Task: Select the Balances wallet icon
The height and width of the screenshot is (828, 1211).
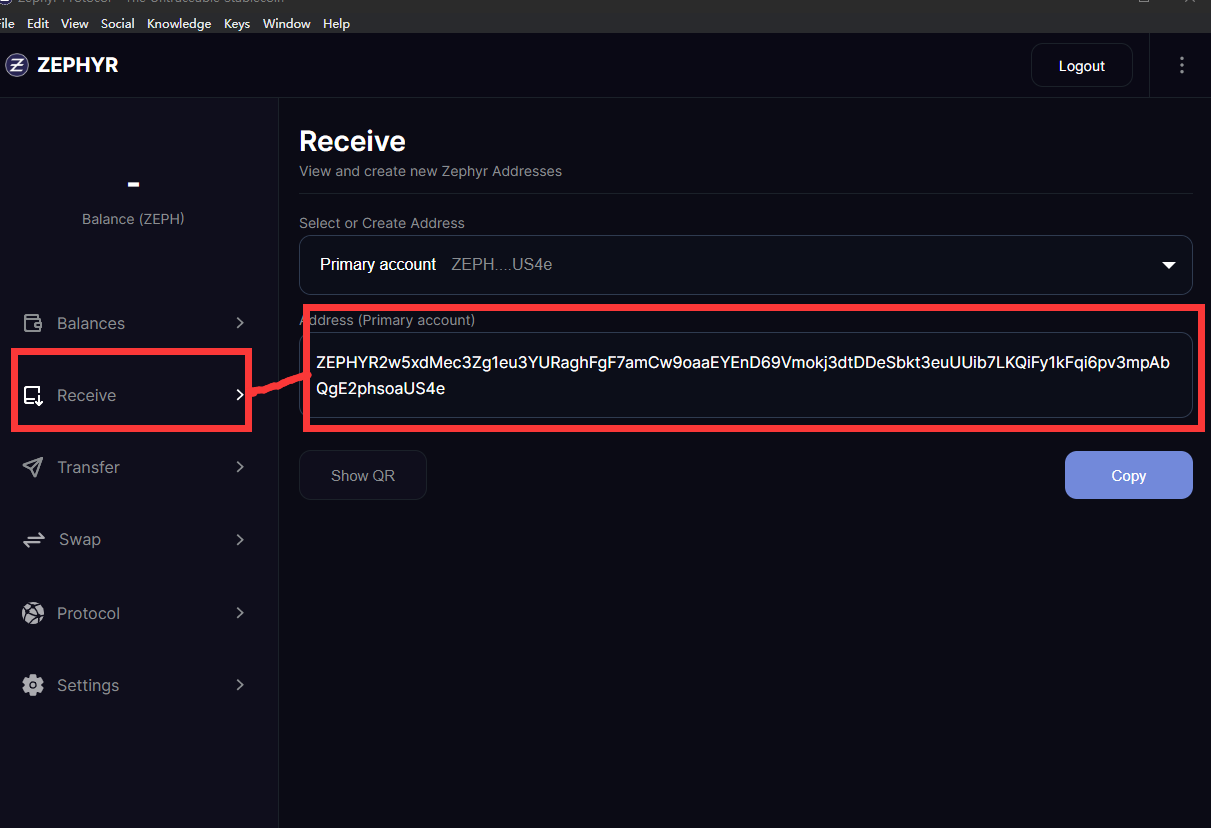Action: tap(33, 323)
